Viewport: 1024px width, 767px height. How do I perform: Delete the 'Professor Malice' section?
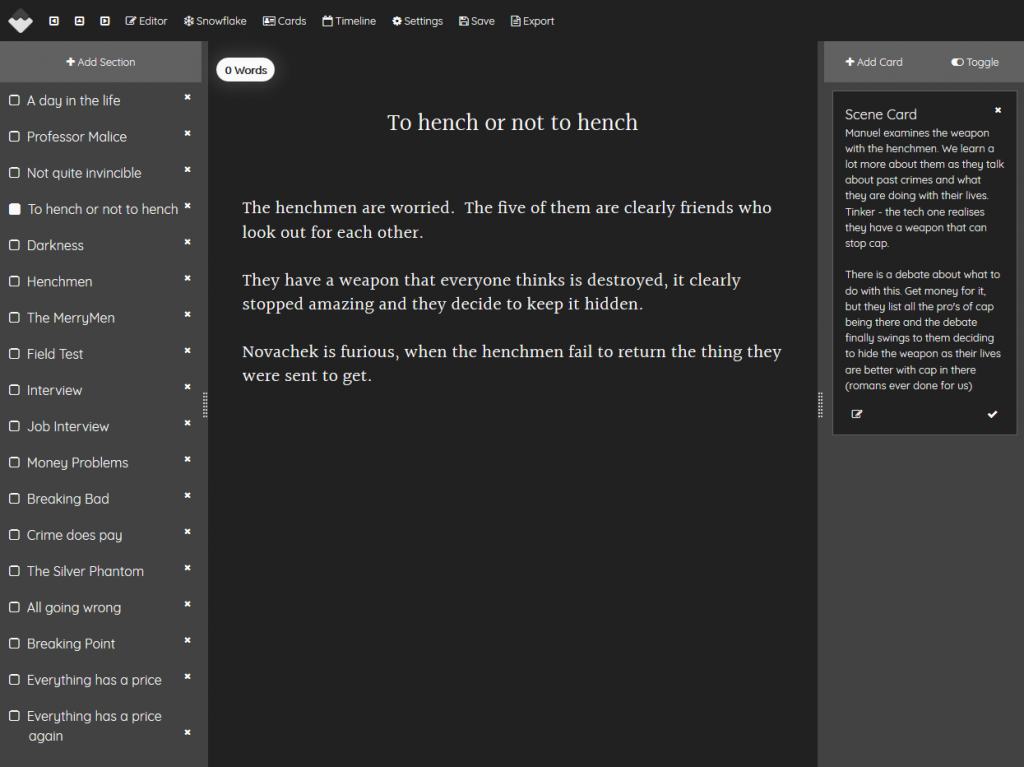(x=187, y=134)
